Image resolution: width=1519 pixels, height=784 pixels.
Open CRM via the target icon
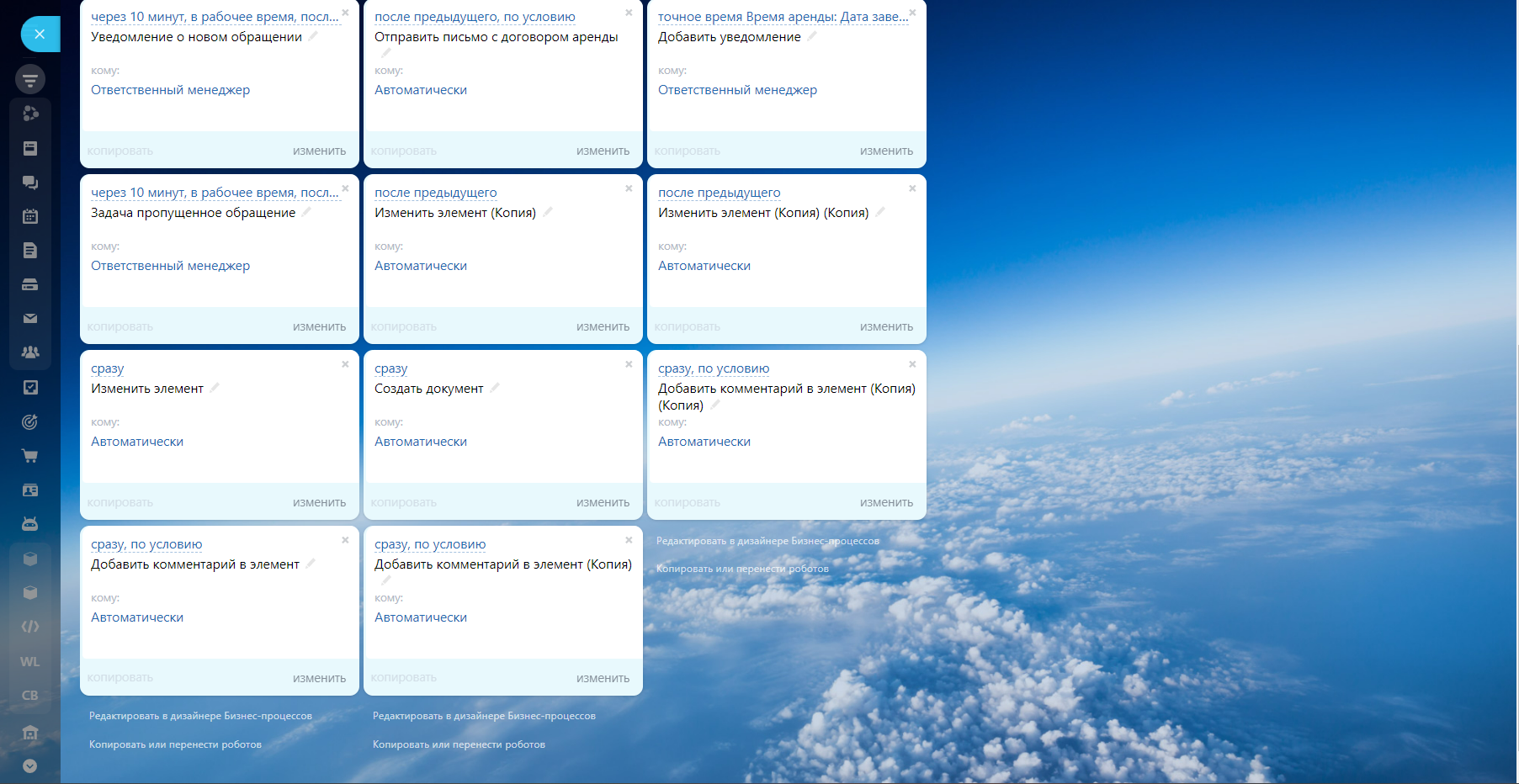pos(30,421)
